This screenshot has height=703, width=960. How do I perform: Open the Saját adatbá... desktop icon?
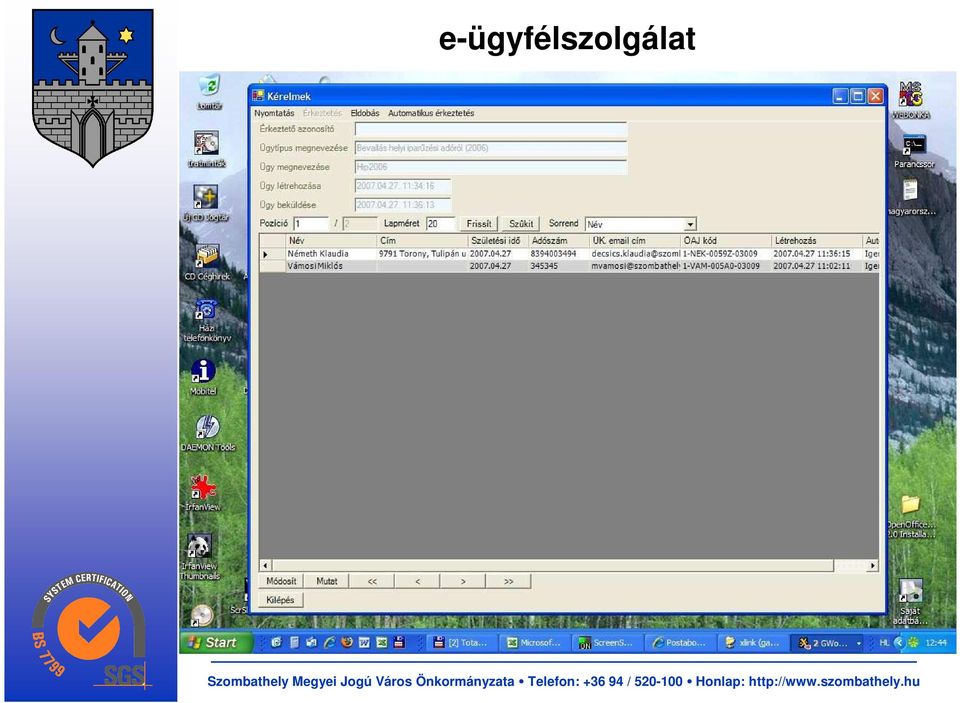coord(910,601)
